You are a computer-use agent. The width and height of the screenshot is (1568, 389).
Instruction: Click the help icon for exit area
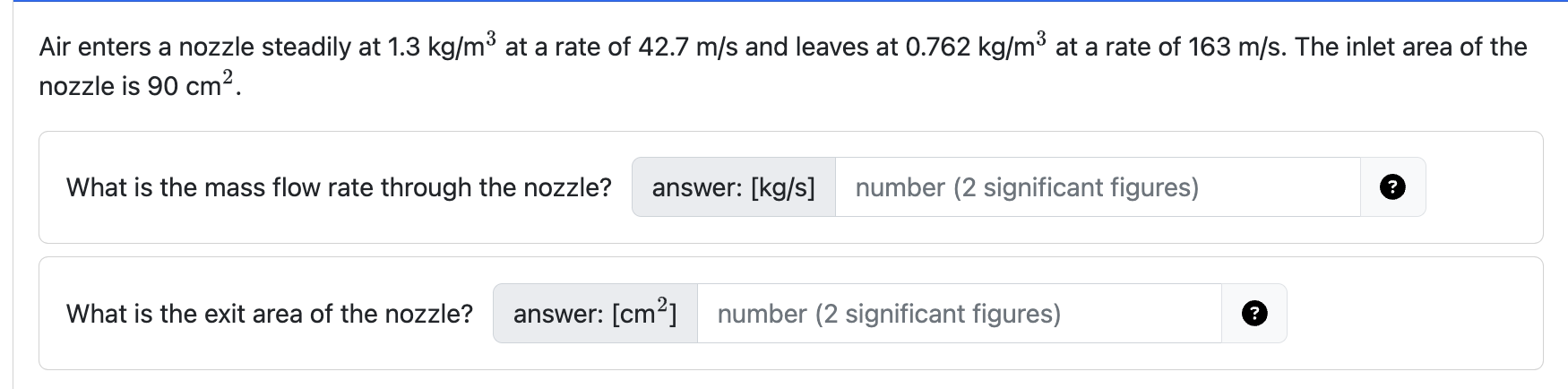(1254, 314)
